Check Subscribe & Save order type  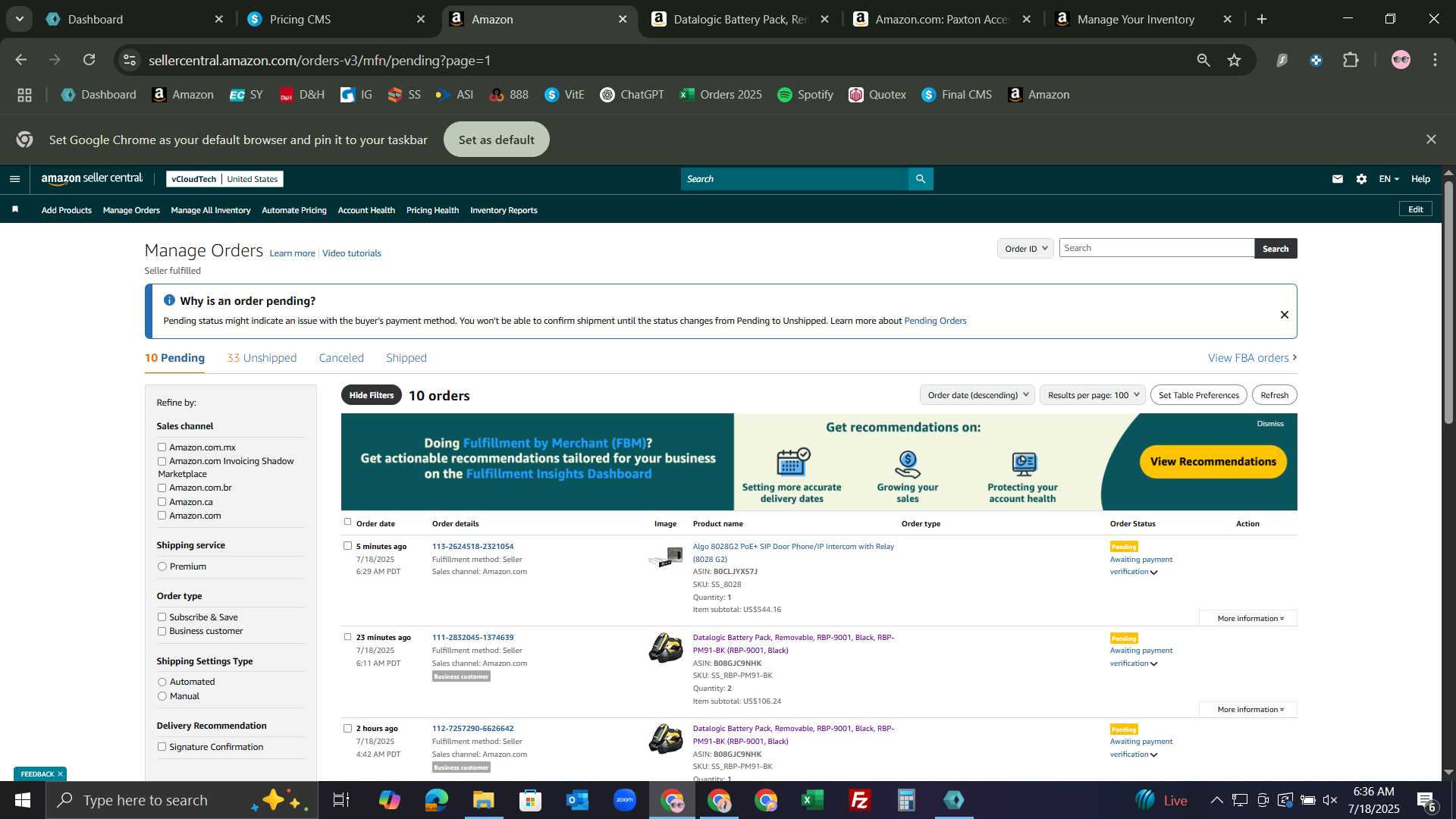coord(162,617)
